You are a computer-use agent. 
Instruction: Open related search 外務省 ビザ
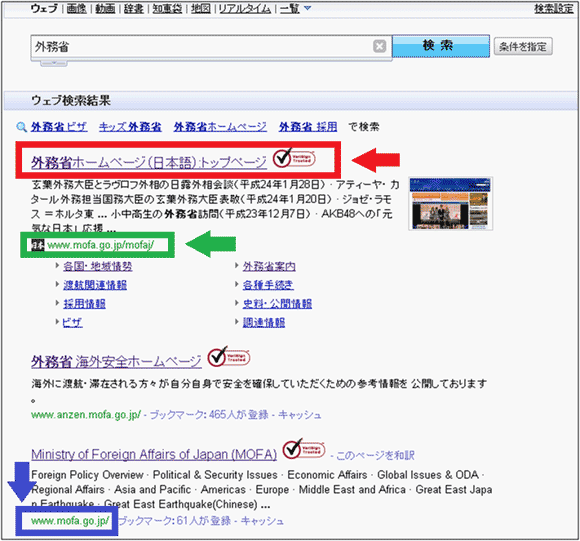pos(59,127)
